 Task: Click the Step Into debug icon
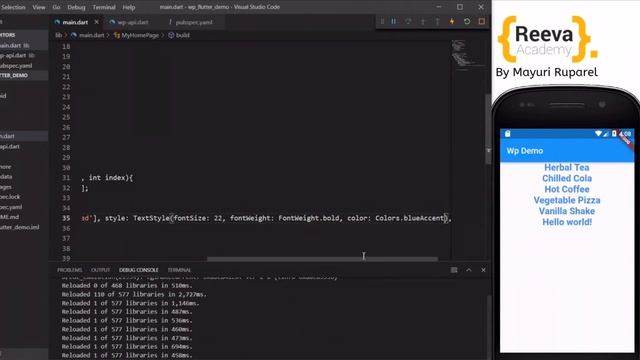pos(423,21)
